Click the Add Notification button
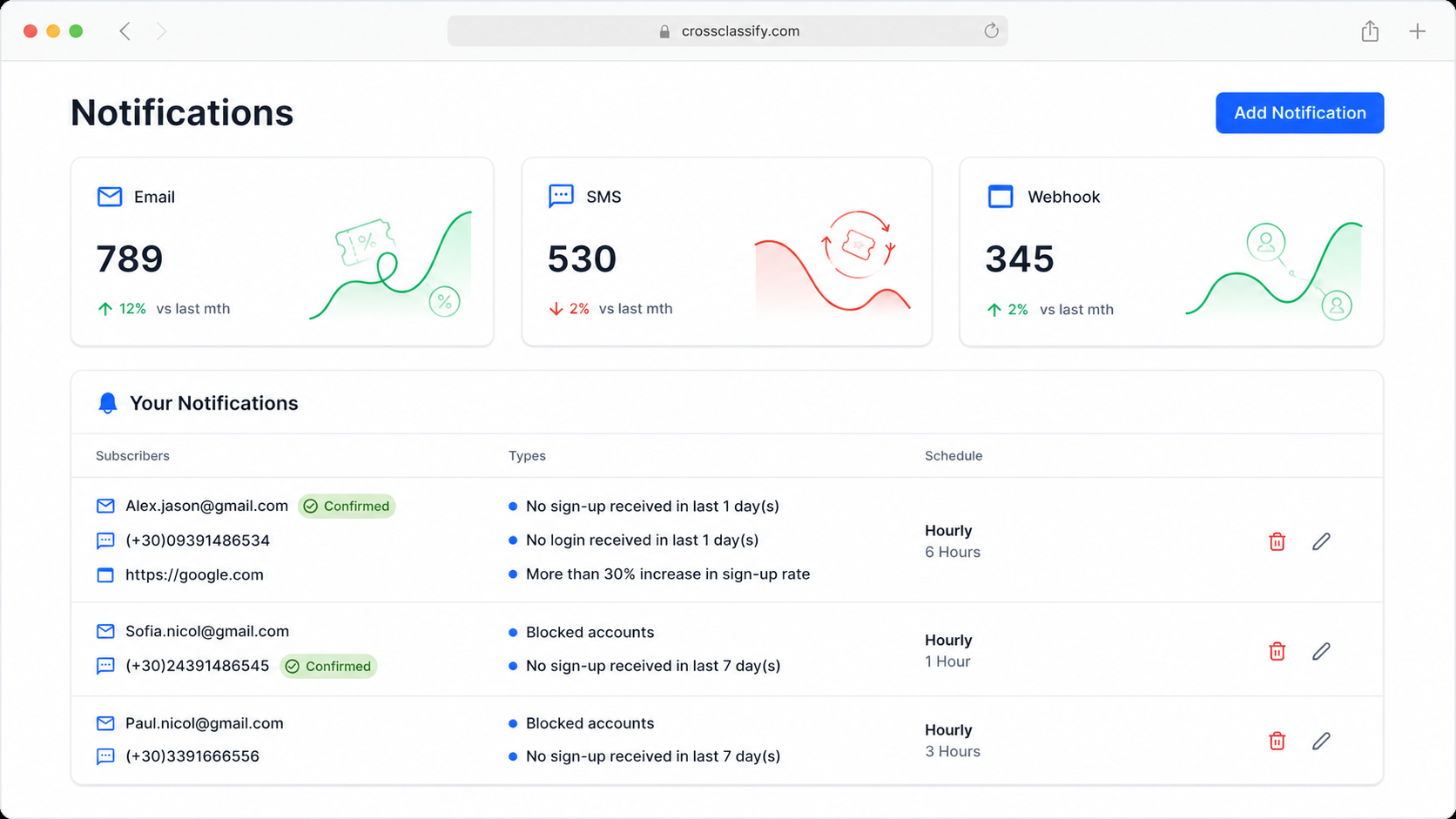Screen dimensions: 1456x819 (1299, 113)
